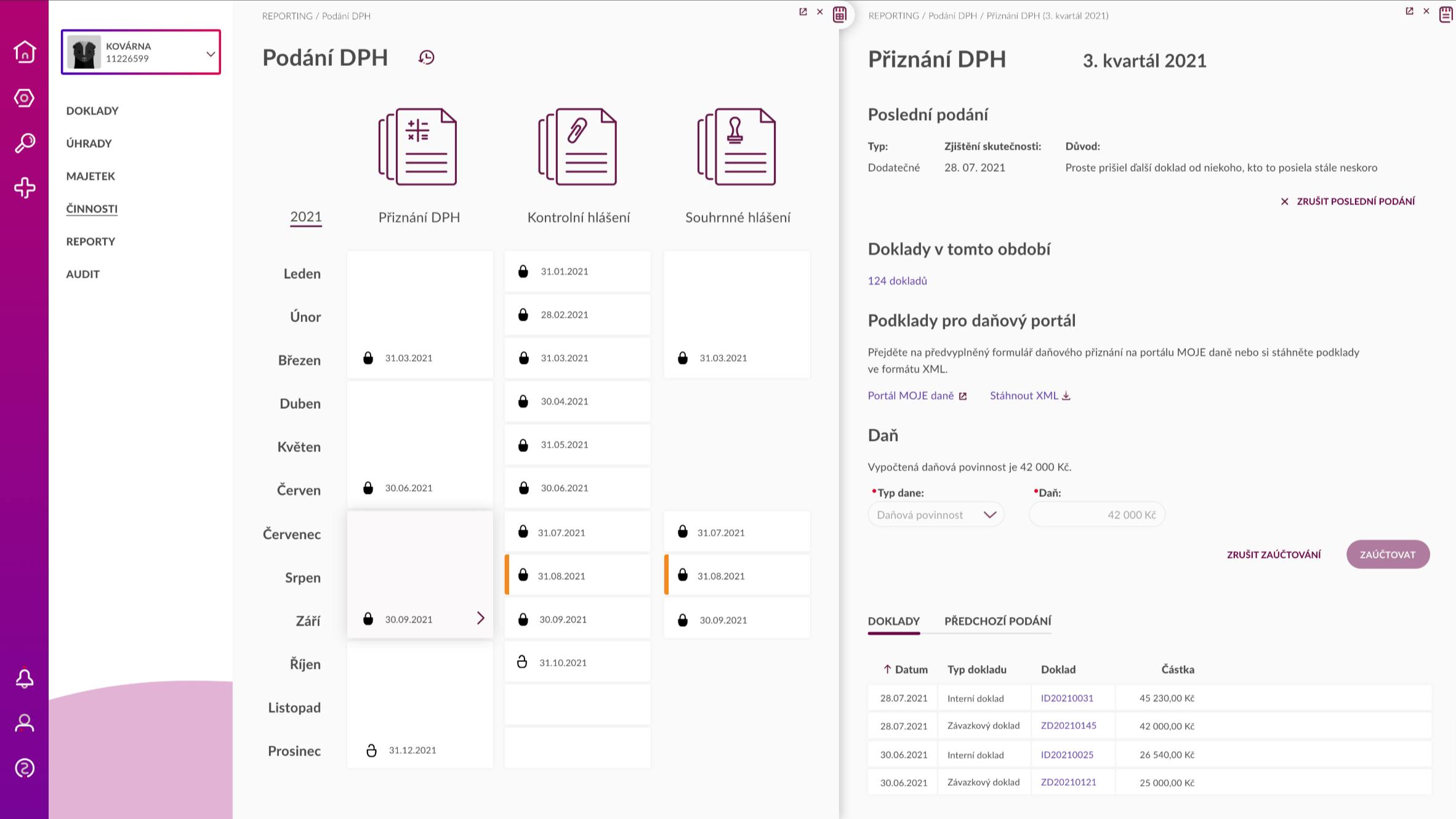Open document ID20210031
The height and width of the screenshot is (819, 1456).
click(x=1067, y=698)
